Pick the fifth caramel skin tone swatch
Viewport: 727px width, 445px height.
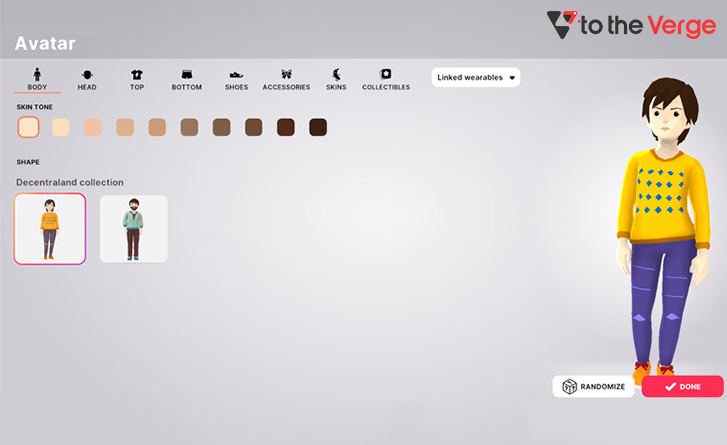point(157,127)
